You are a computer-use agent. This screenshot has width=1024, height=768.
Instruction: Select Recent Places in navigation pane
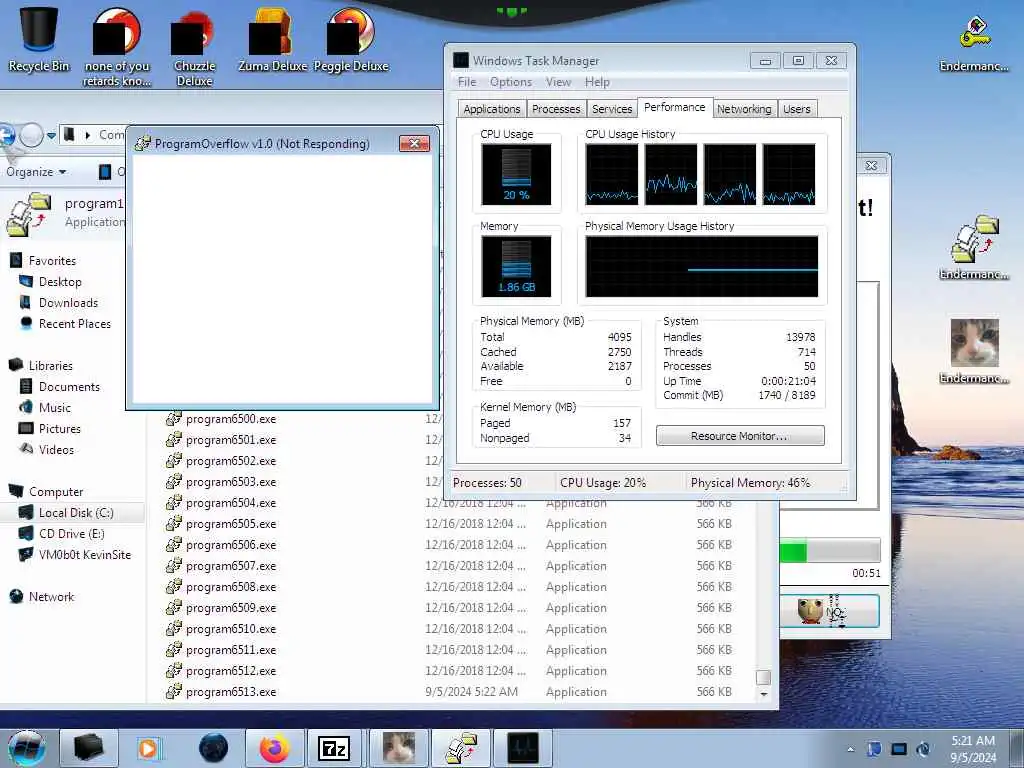pos(74,323)
